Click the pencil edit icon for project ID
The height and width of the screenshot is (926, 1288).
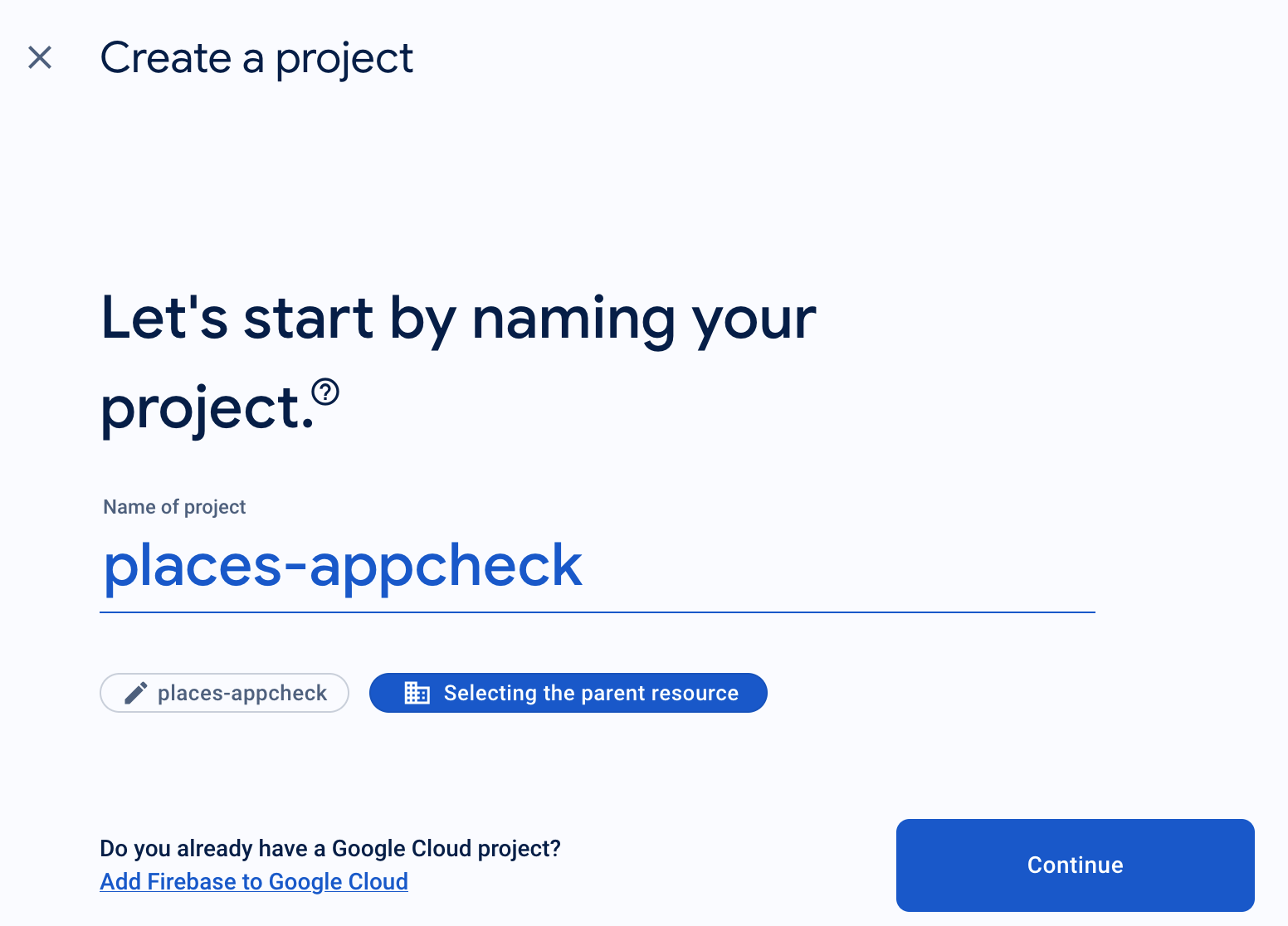(x=136, y=693)
